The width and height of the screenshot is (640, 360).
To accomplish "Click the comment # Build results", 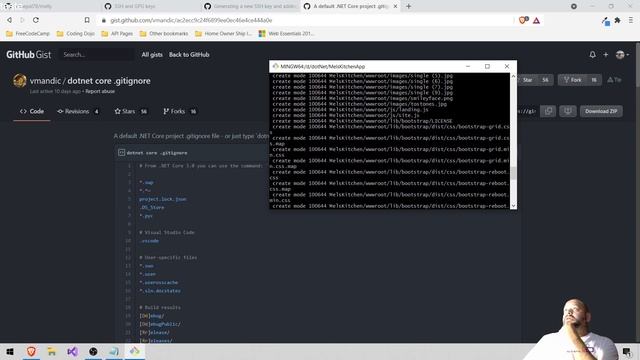I will (160, 307).
